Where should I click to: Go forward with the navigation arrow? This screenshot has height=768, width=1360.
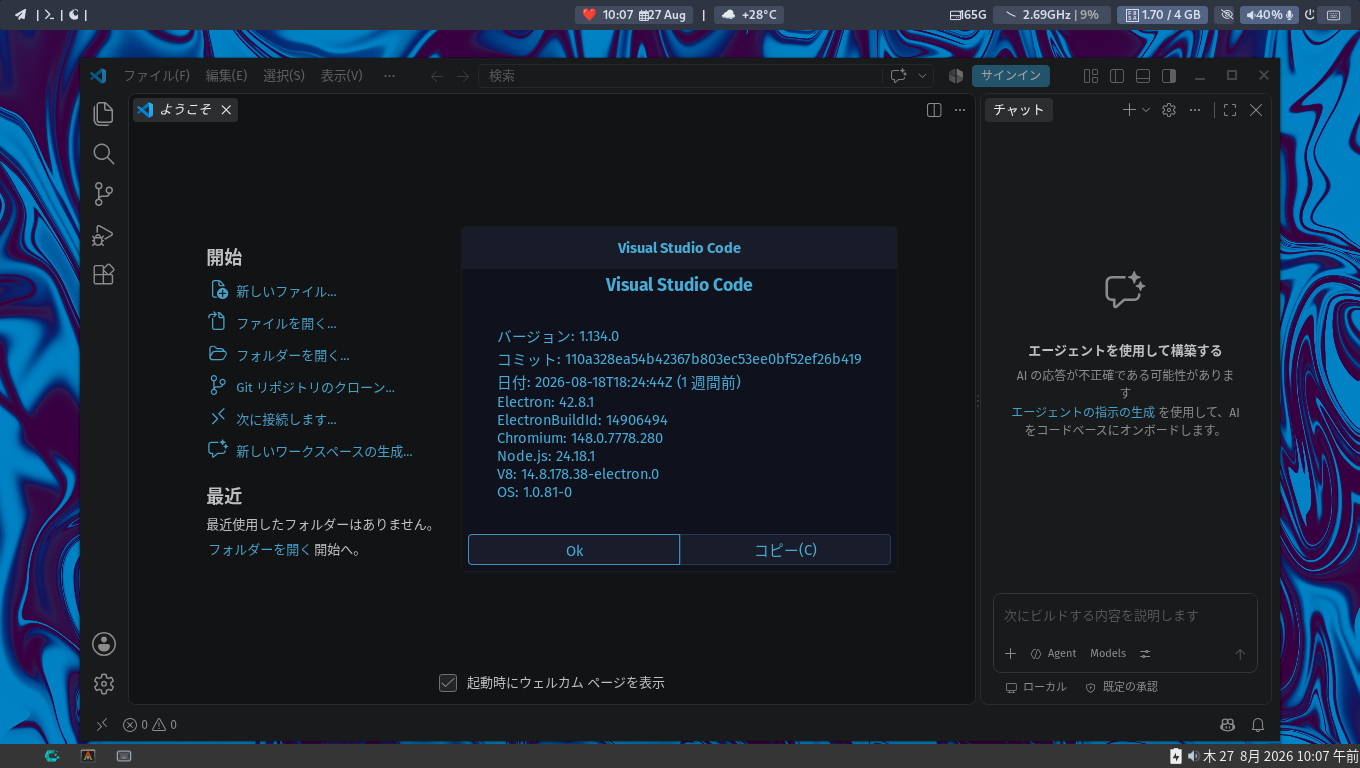click(x=463, y=76)
